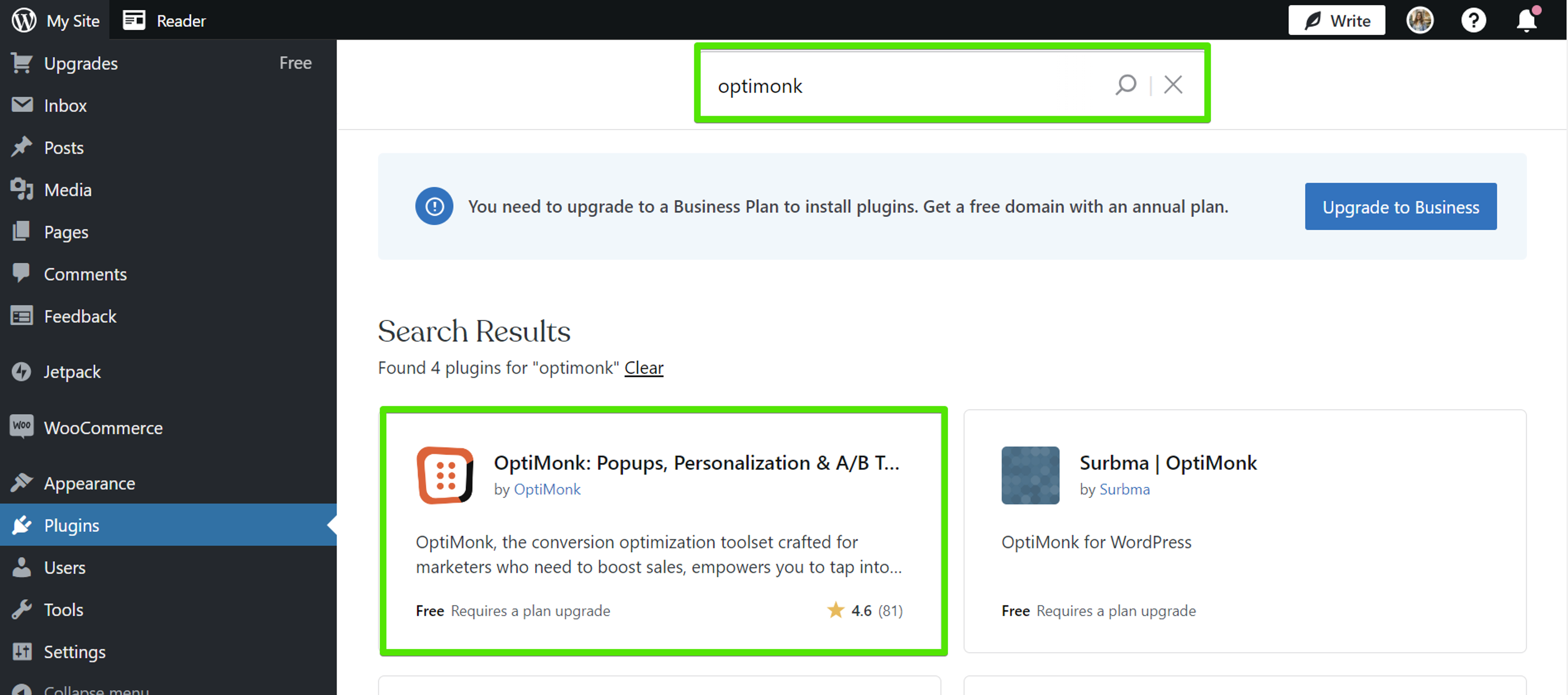Open OptiMonk author link

pos(547,488)
